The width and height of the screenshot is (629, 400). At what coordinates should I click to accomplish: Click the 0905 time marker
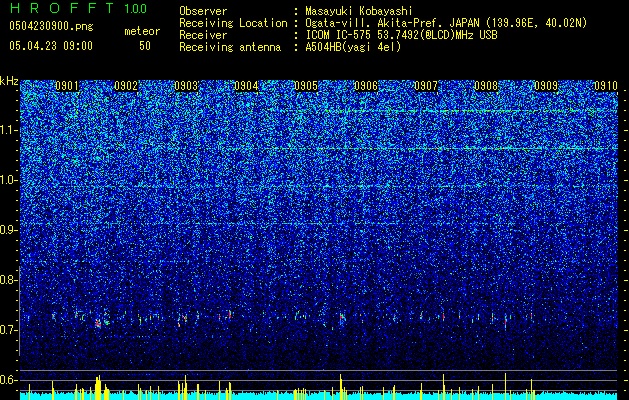[306, 86]
